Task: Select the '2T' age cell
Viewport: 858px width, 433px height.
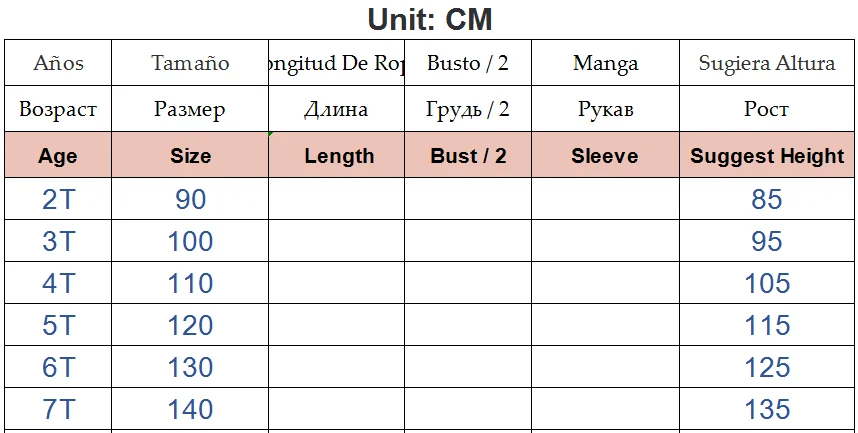Action: coord(58,199)
